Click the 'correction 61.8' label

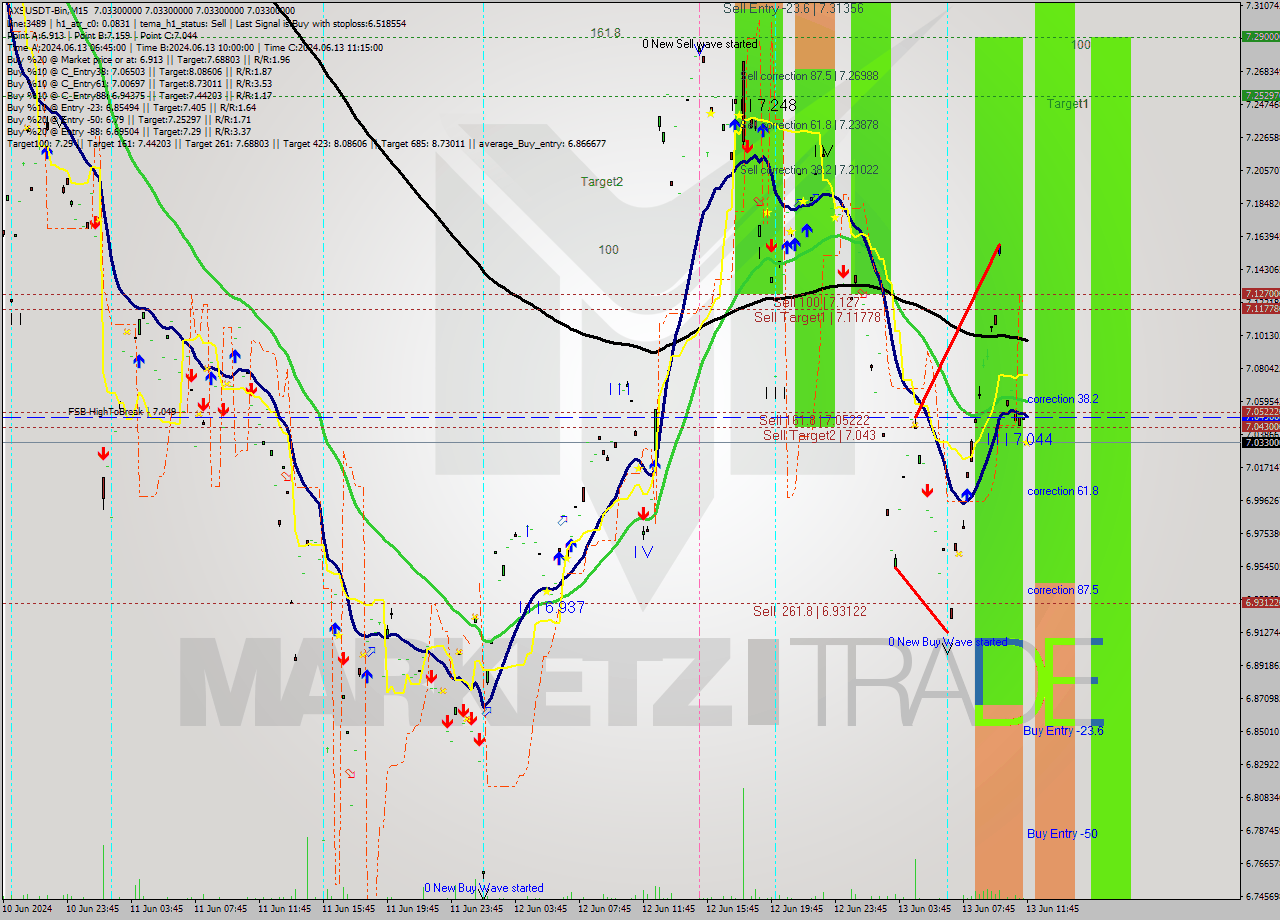pos(1063,491)
